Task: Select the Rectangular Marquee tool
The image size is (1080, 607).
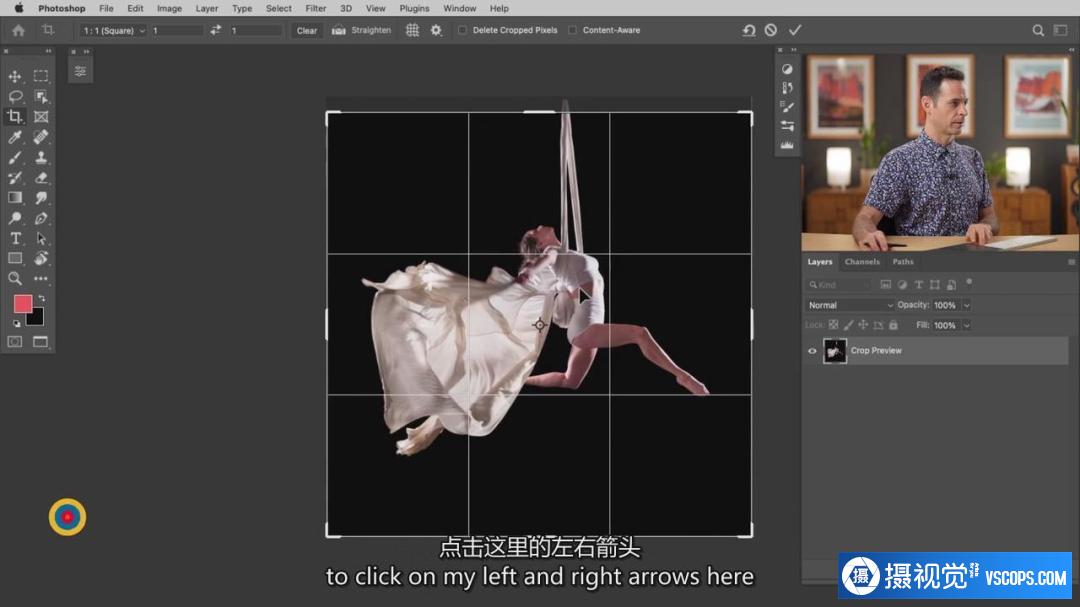Action: pyautogui.click(x=41, y=76)
